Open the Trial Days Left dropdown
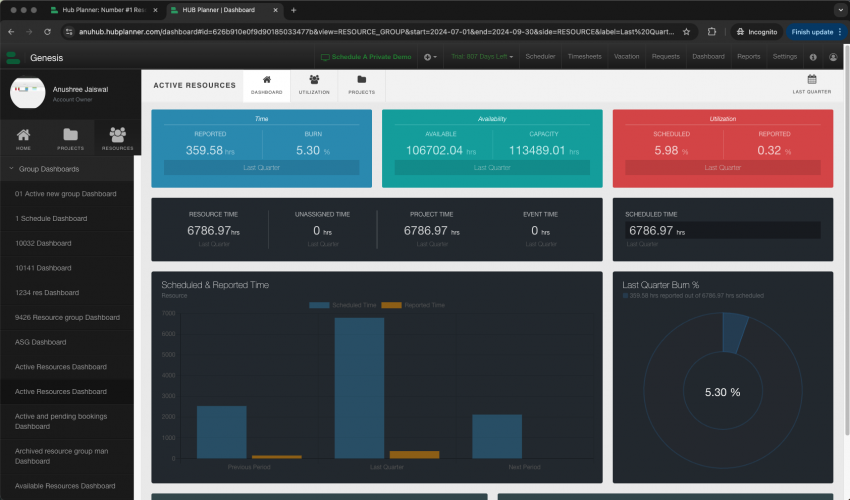This screenshot has height=500, width=850. [481, 57]
